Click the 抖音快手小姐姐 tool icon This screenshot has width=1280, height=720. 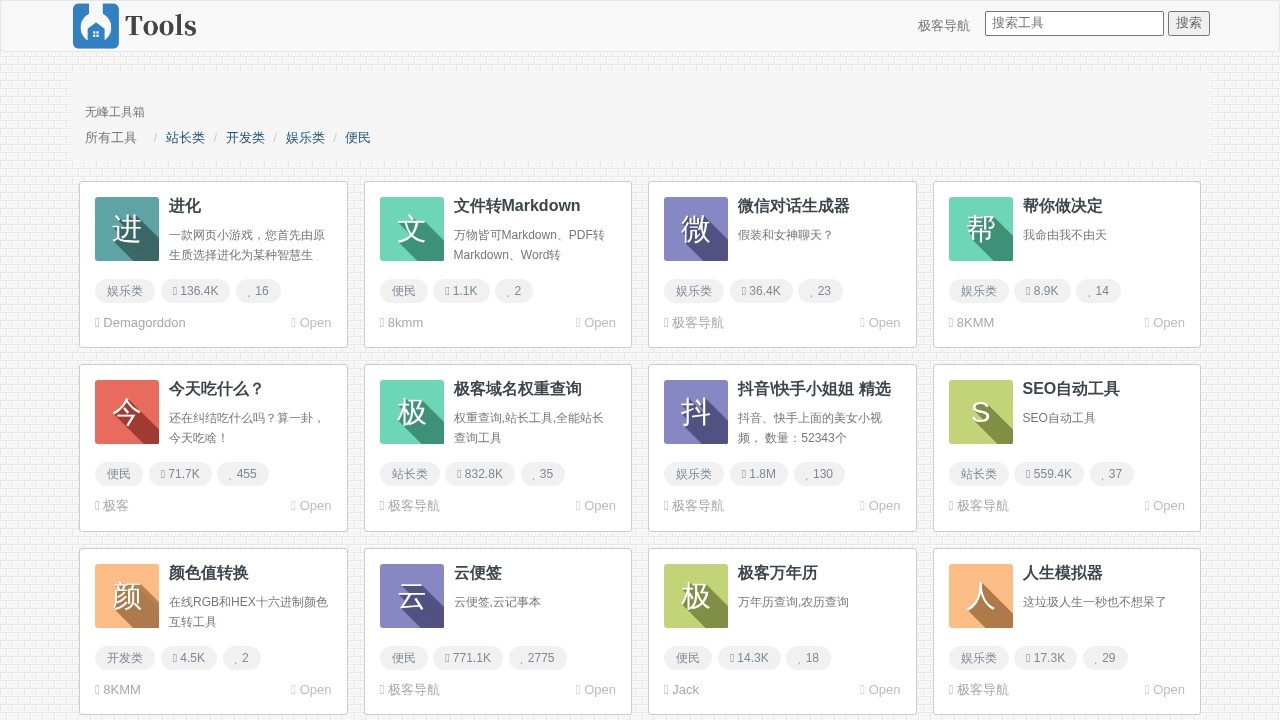pos(695,412)
